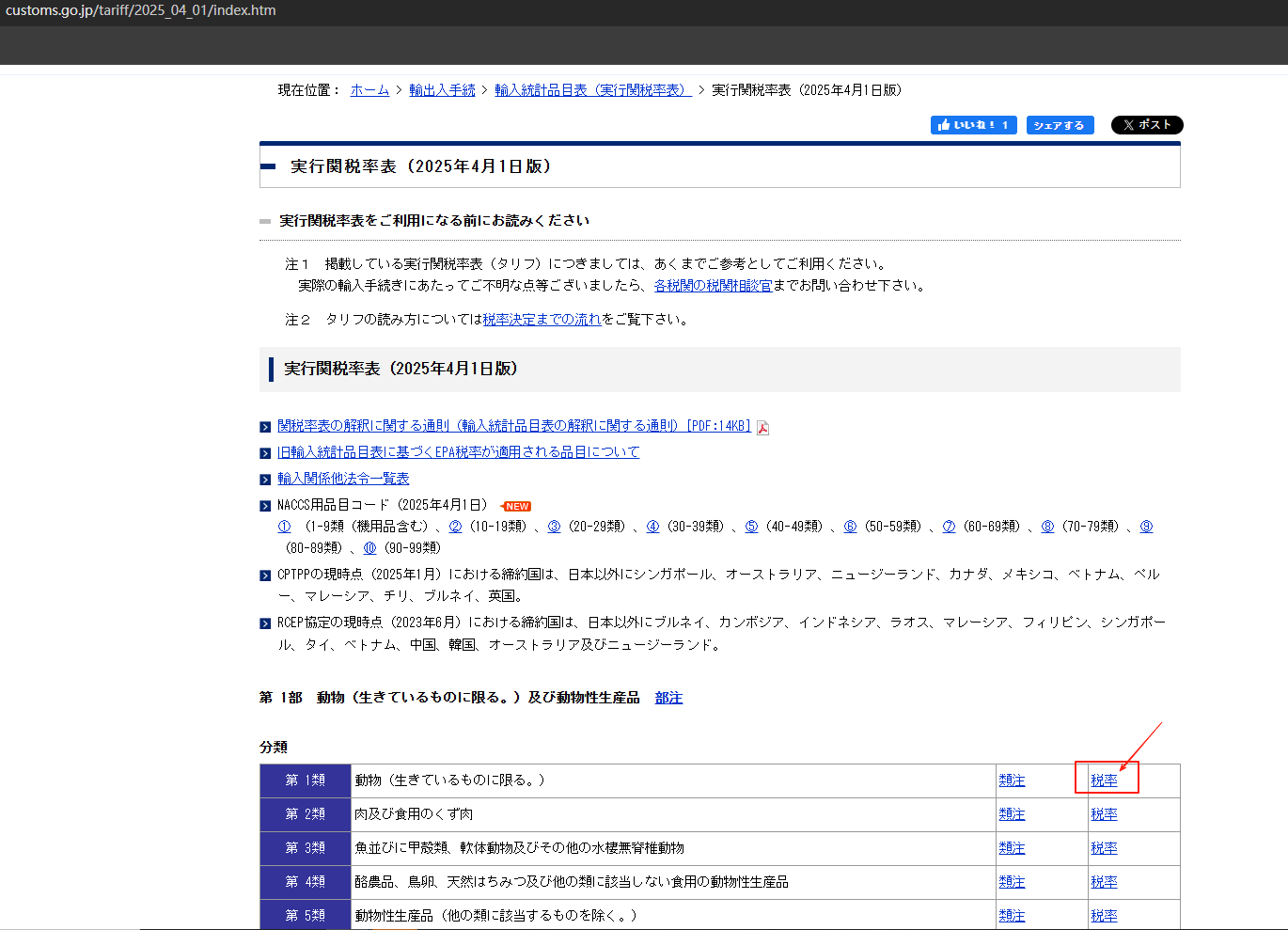The width and height of the screenshot is (1288, 930).
Task: Click arrow bullet icon before 旧輸入統計品目表 link
Action: (x=265, y=453)
